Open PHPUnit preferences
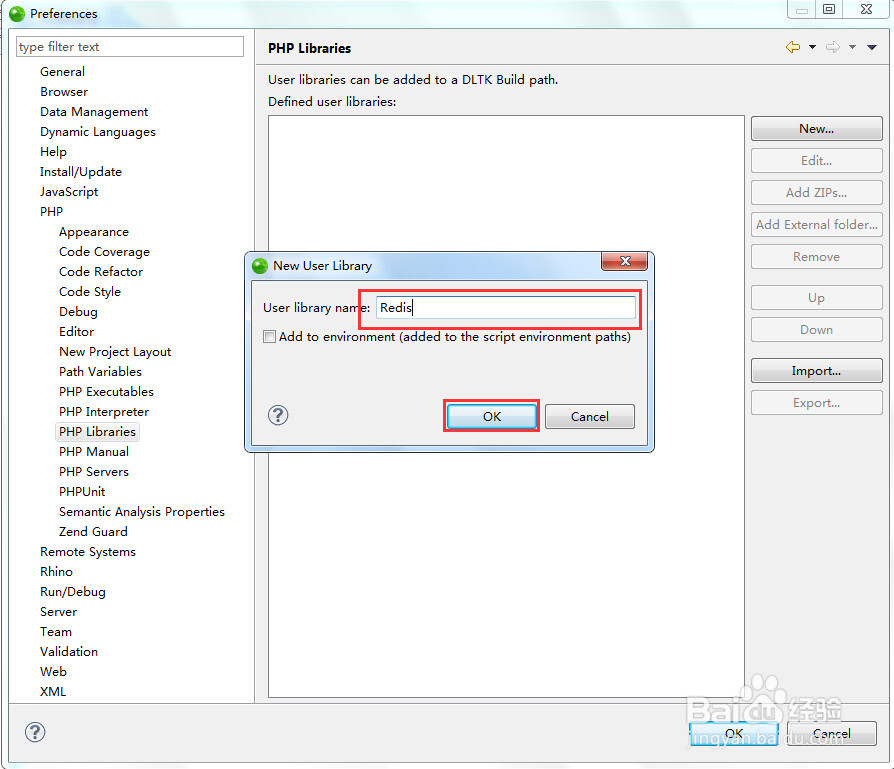 [x=82, y=492]
